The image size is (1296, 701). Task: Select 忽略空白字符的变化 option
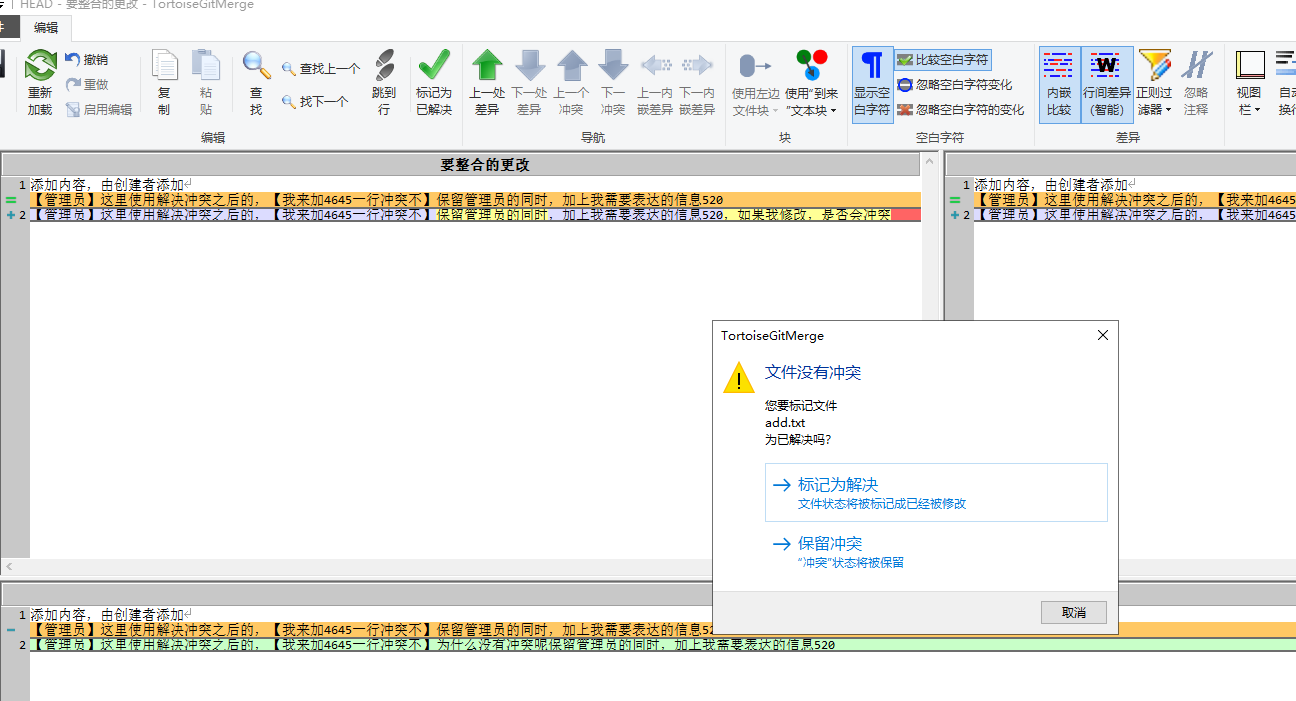[x=961, y=110]
